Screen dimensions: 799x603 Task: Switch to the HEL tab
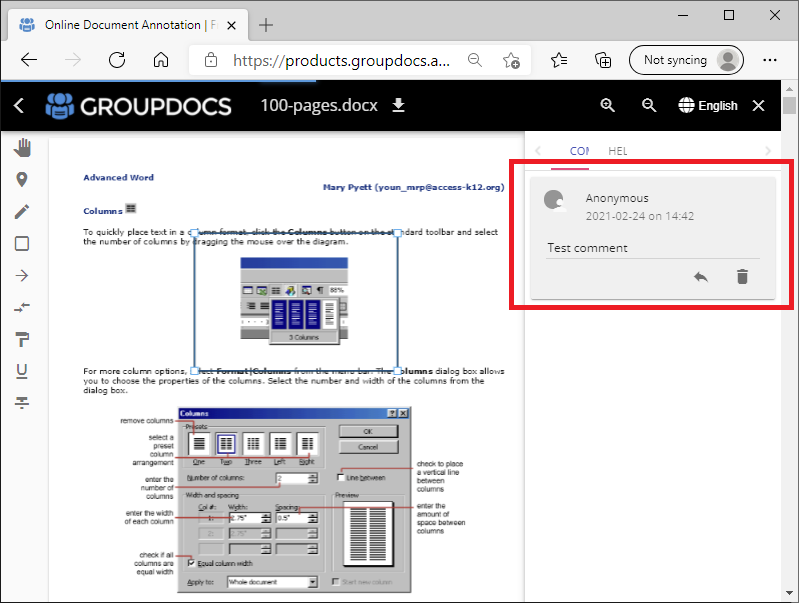618,151
